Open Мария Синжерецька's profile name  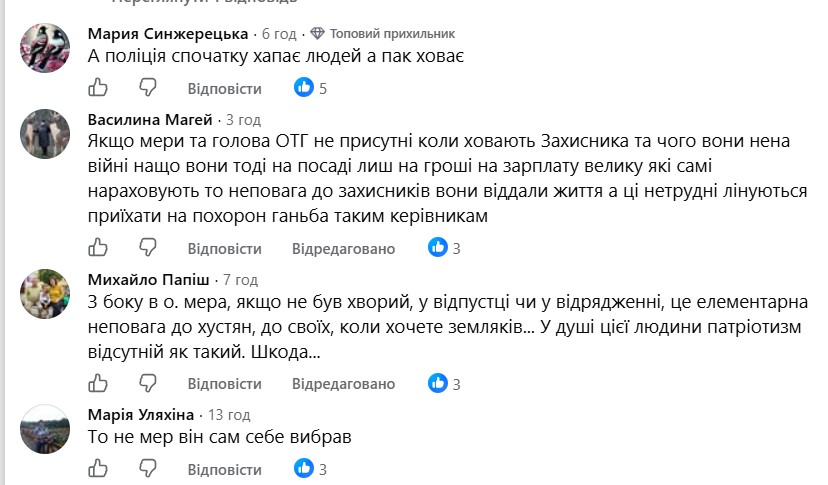168,34
